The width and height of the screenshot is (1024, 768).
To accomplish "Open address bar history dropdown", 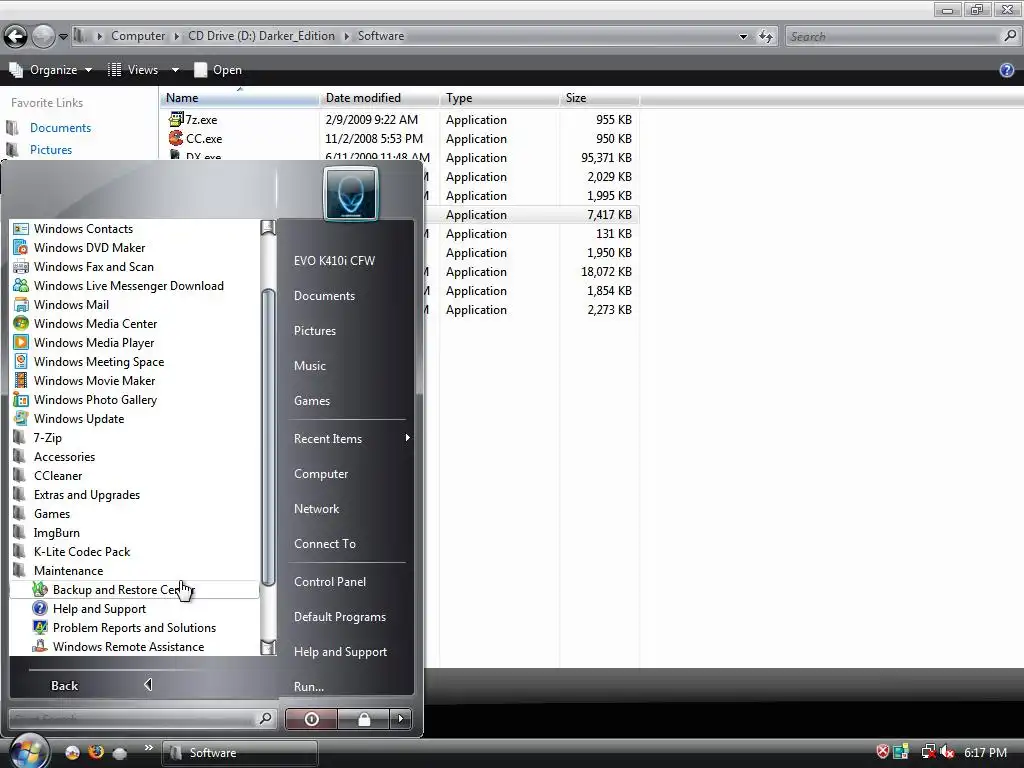I will tap(743, 37).
